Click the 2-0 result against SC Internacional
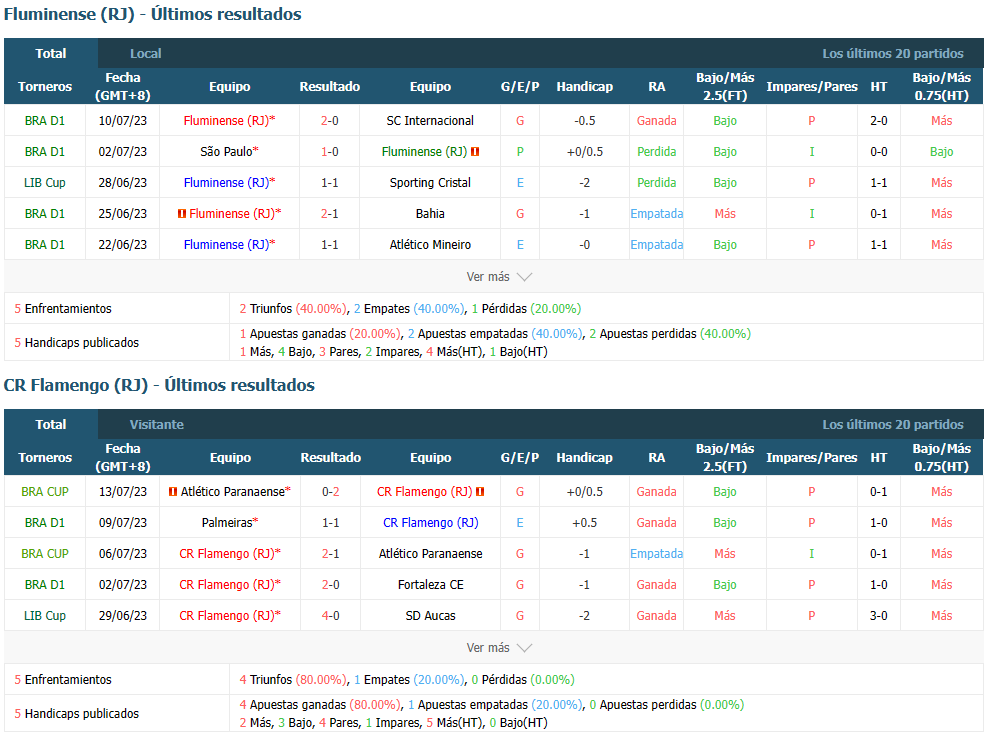The image size is (987, 738). coord(330,121)
